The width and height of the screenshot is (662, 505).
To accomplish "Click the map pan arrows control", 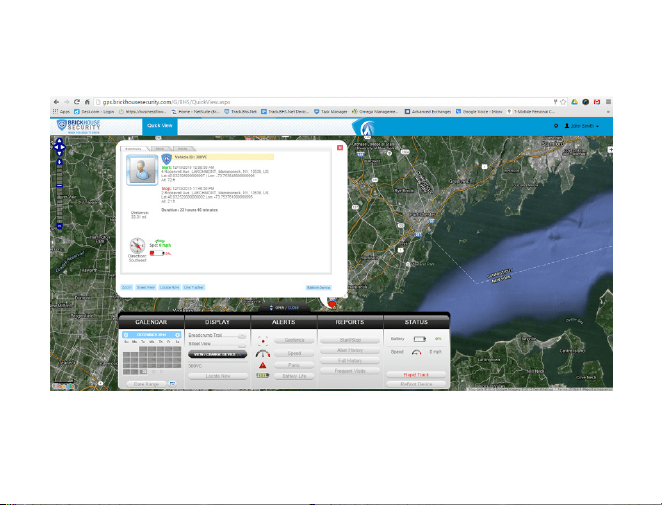I will (59, 147).
